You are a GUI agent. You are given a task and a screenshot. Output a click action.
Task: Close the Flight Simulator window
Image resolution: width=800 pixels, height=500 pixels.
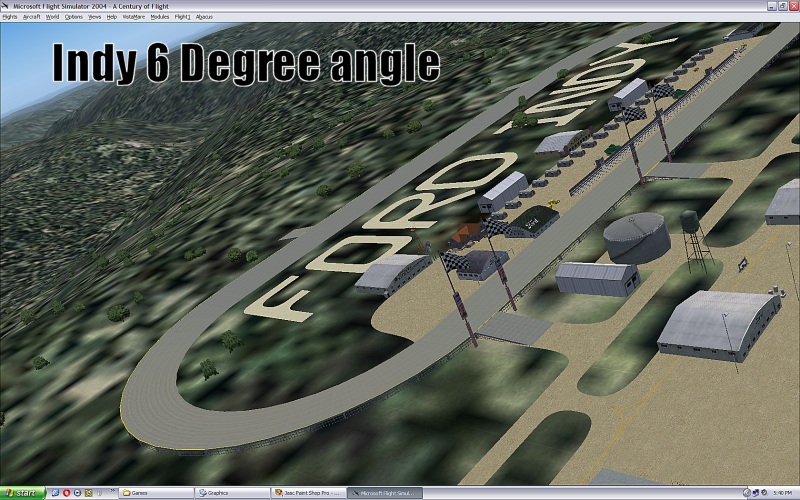pos(793,6)
